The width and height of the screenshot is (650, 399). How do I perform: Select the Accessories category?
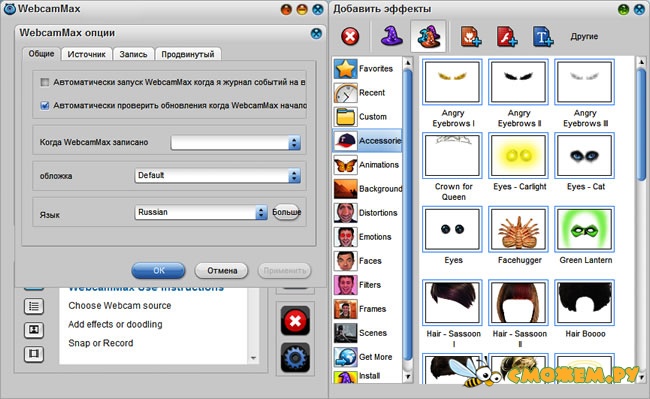pos(367,141)
